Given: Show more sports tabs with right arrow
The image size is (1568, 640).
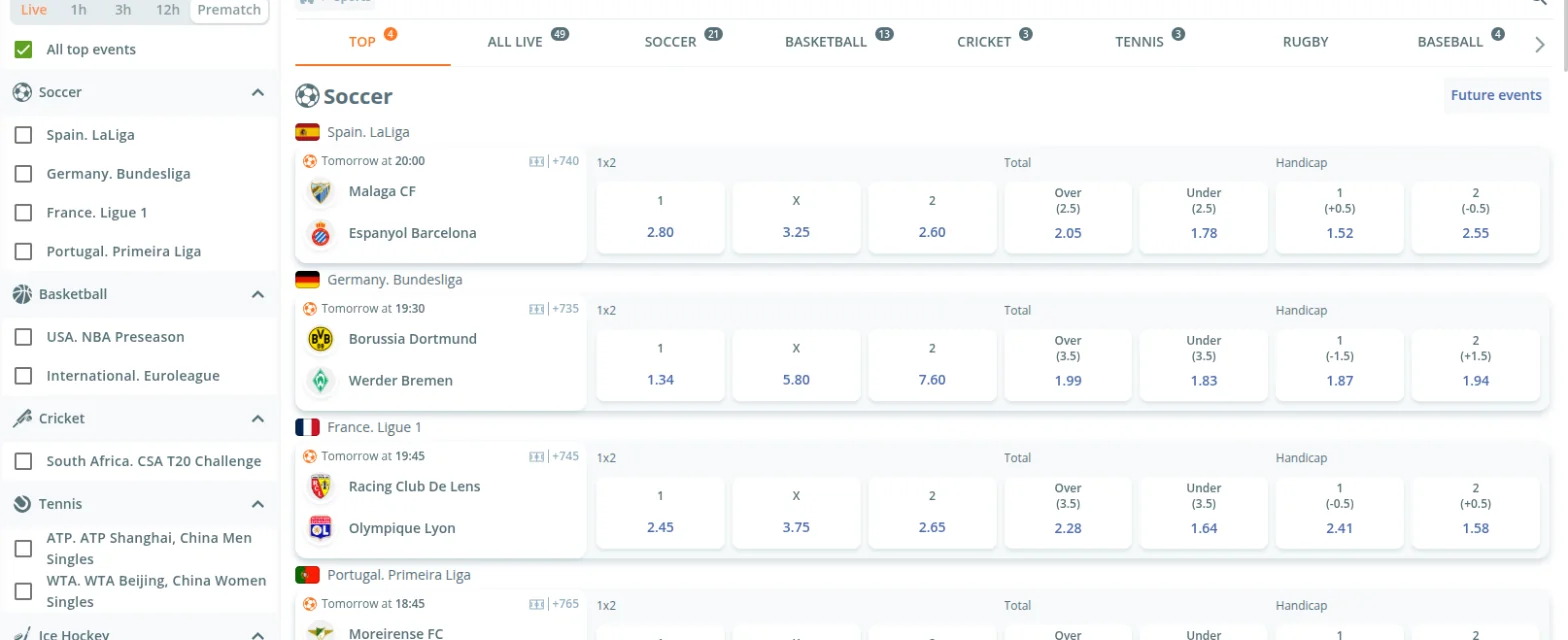Looking at the screenshot, I should [x=1539, y=43].
